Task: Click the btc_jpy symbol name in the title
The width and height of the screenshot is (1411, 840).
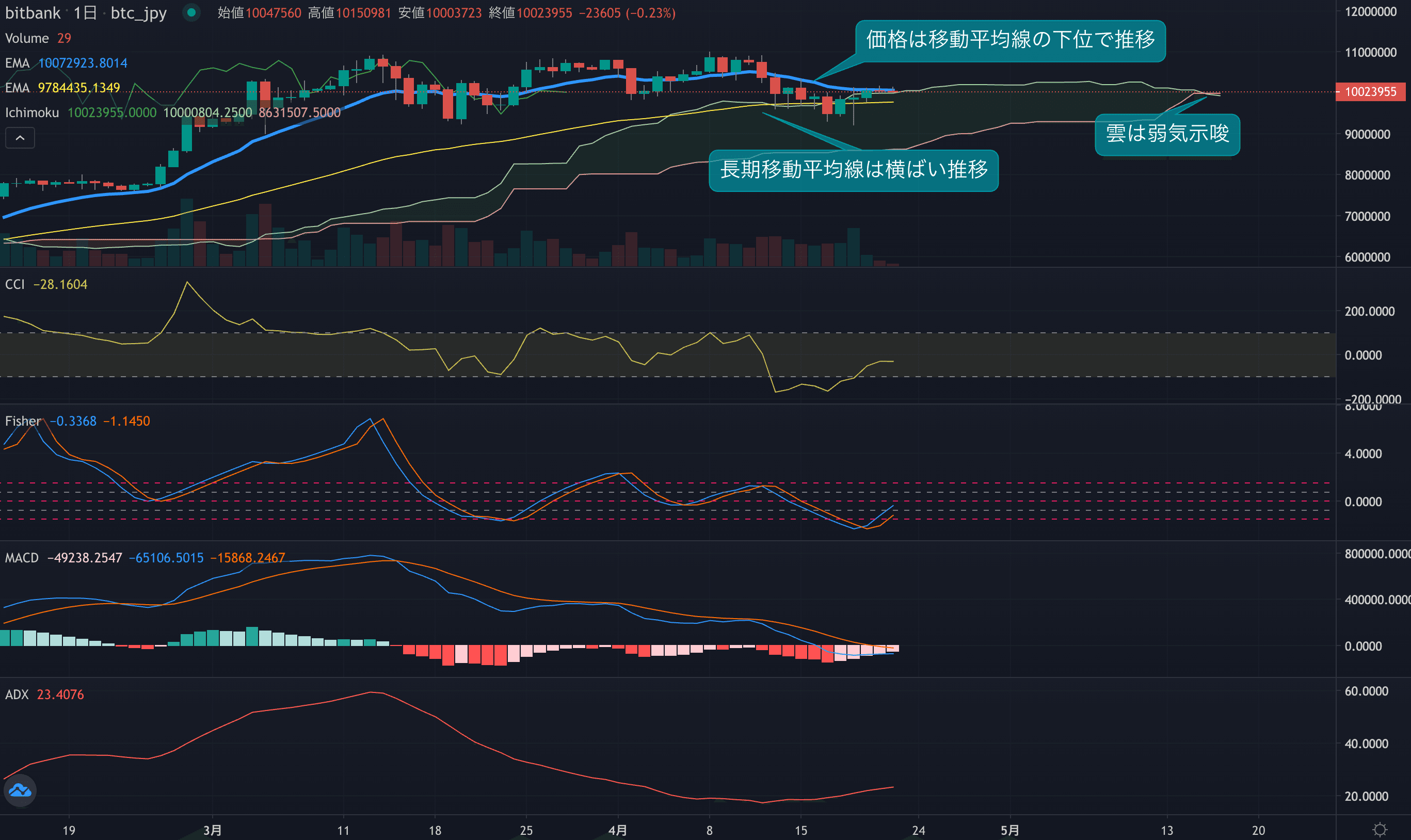Action: click(x=138, y=12)
